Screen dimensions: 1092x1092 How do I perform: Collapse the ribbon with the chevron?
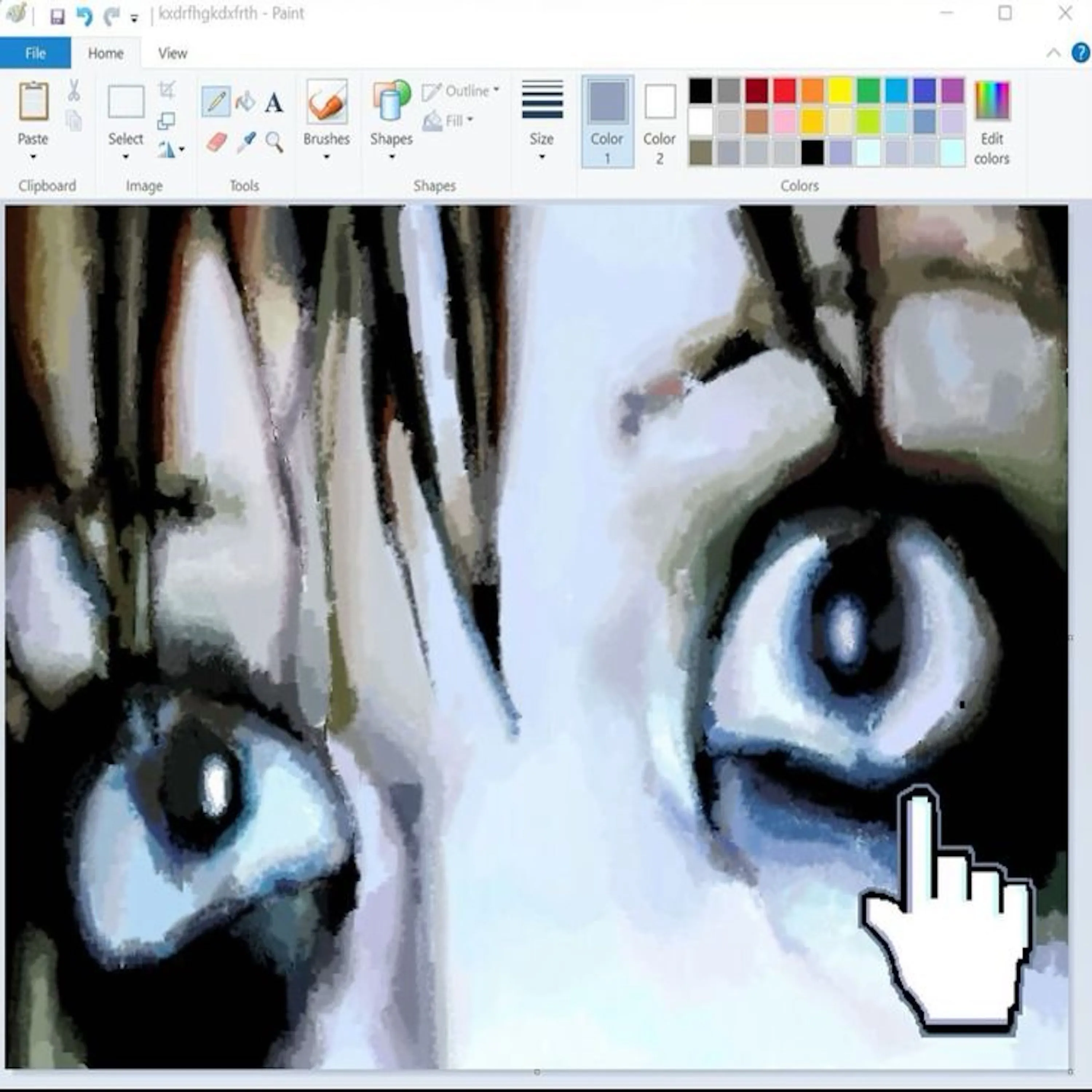pos(1053,53)
